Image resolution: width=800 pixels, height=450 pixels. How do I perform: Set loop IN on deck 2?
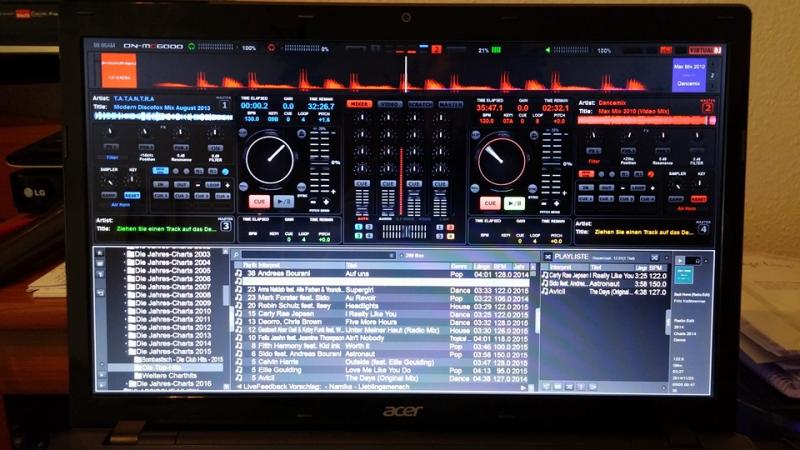(x=585, y=188)
